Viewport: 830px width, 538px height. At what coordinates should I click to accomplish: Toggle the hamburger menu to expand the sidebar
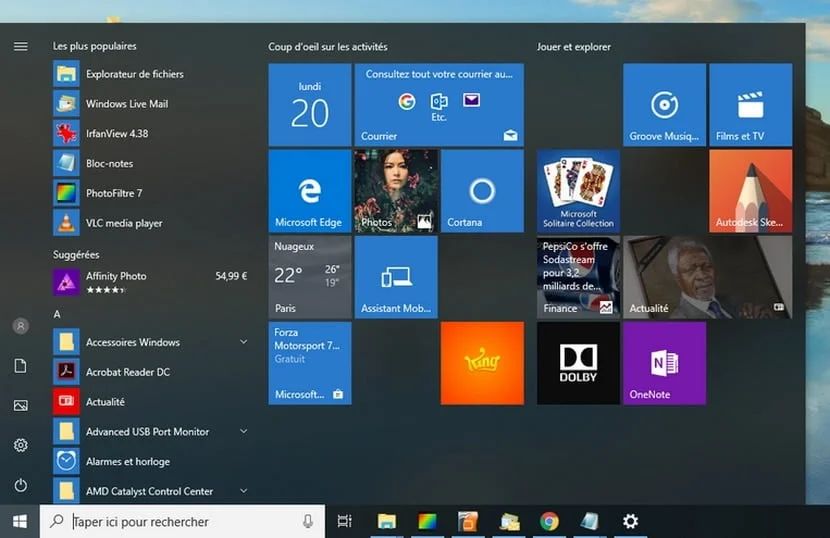21,46
